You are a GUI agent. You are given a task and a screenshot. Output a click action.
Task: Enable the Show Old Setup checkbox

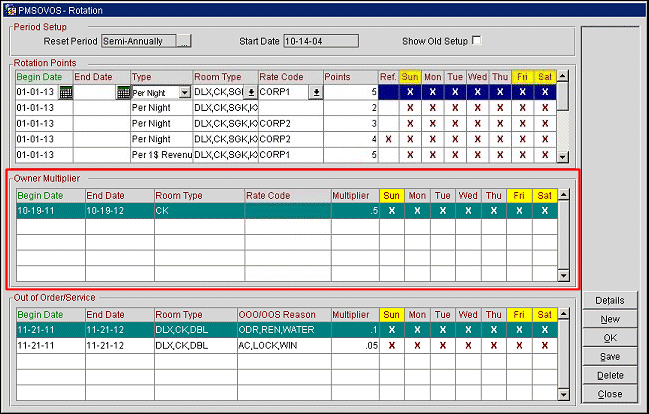coord(477,41)
